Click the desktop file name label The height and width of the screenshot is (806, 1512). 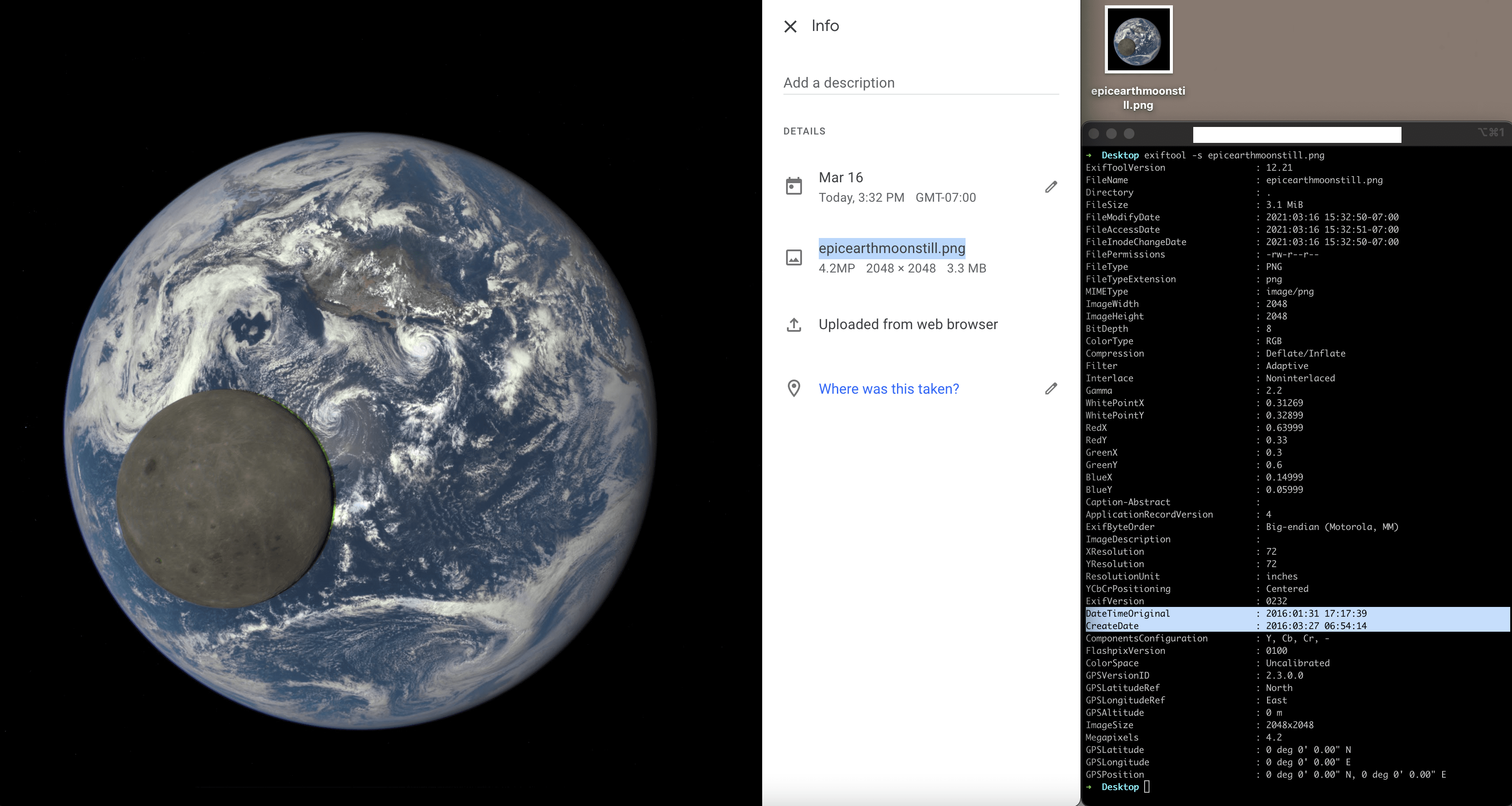point(1138,97)
